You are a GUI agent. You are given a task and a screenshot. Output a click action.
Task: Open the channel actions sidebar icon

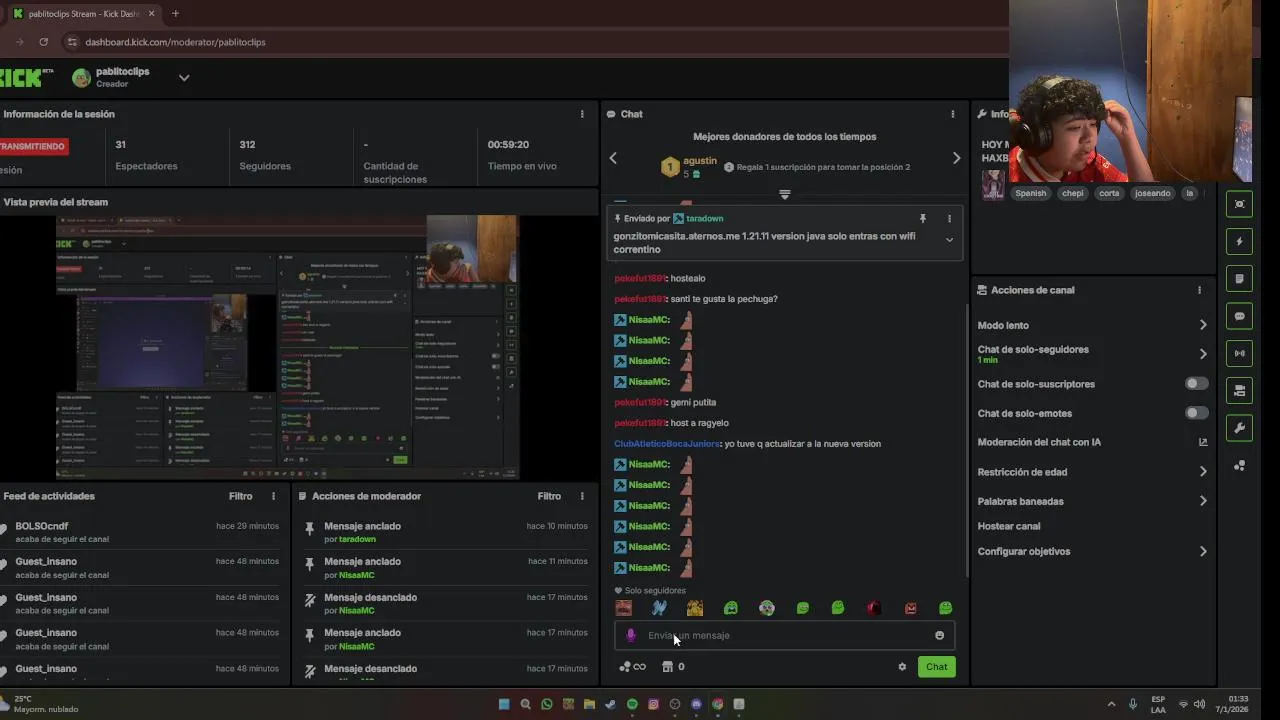click(x=1240, y=391)
